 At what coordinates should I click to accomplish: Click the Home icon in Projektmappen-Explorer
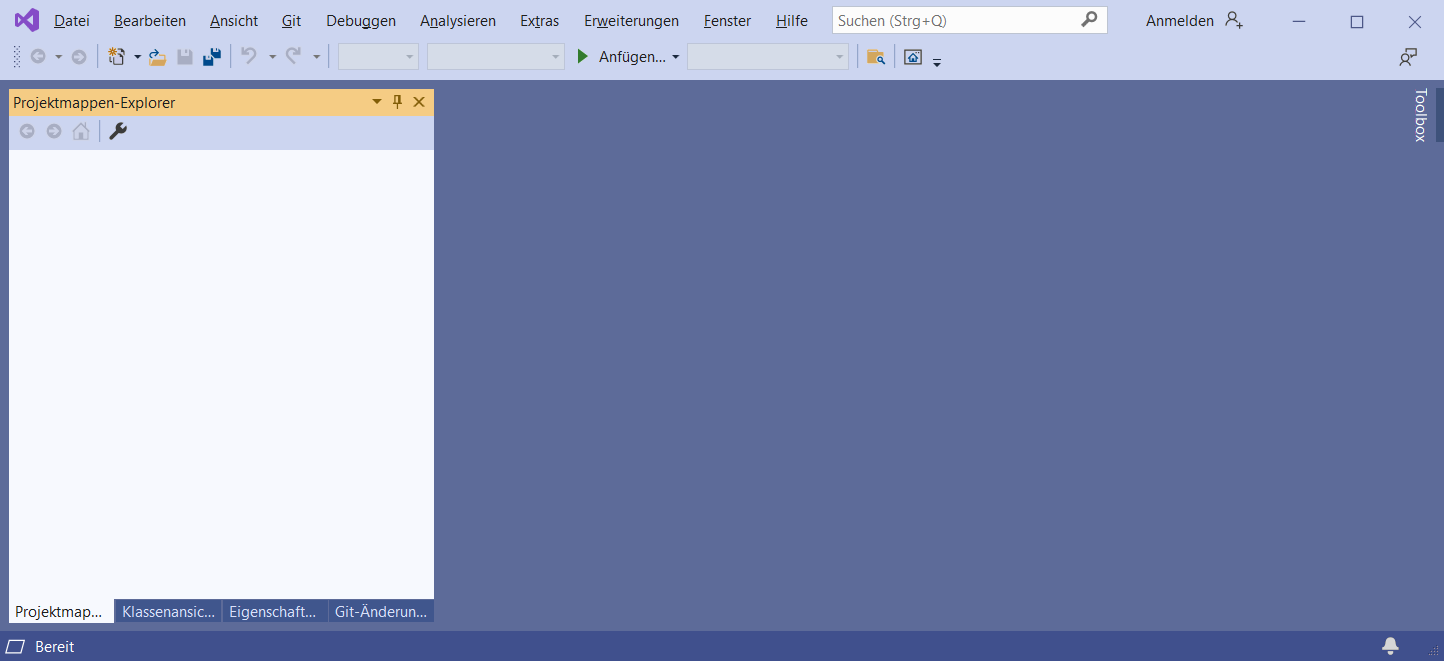(80, 131)
